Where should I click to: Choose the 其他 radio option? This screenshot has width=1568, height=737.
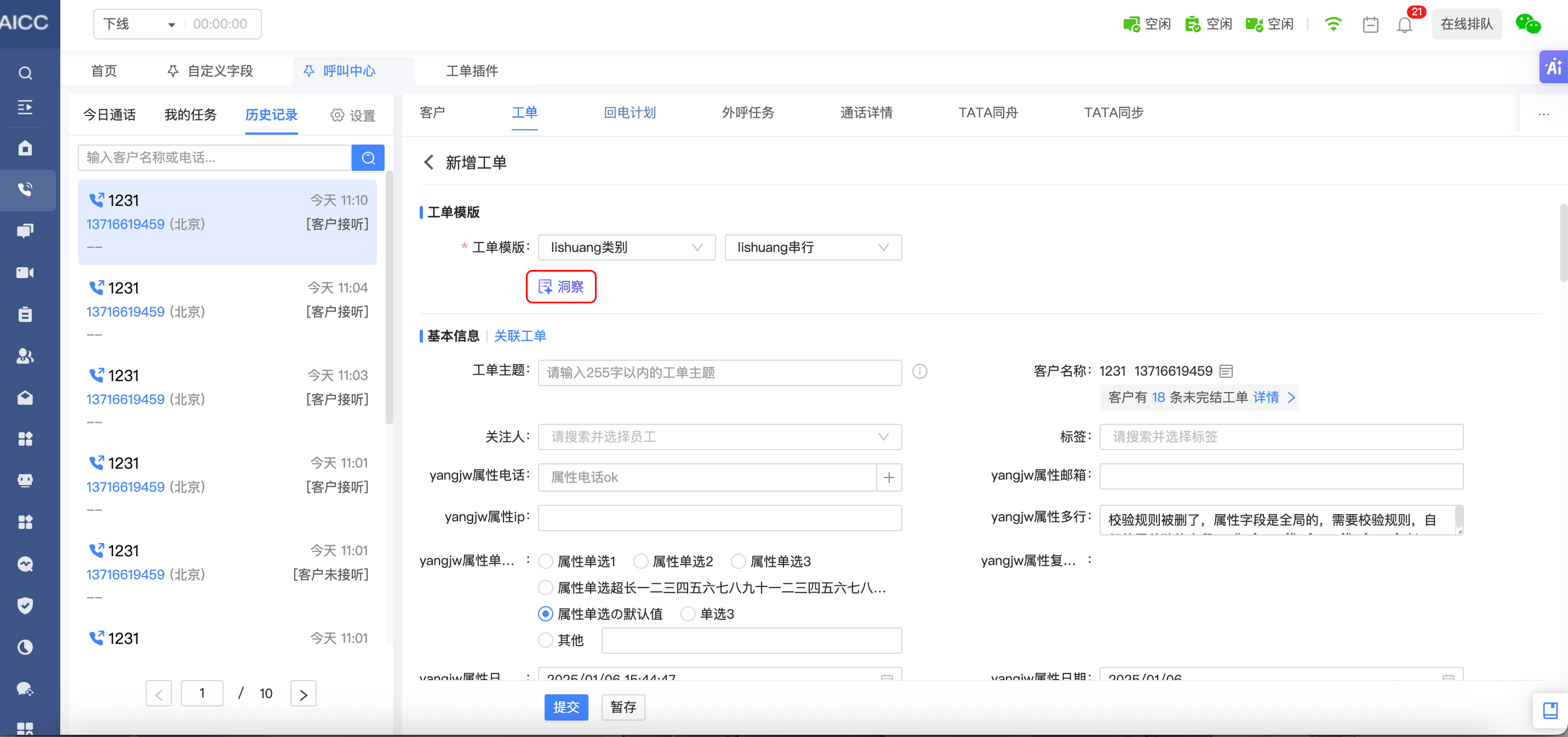pos(546,640)
